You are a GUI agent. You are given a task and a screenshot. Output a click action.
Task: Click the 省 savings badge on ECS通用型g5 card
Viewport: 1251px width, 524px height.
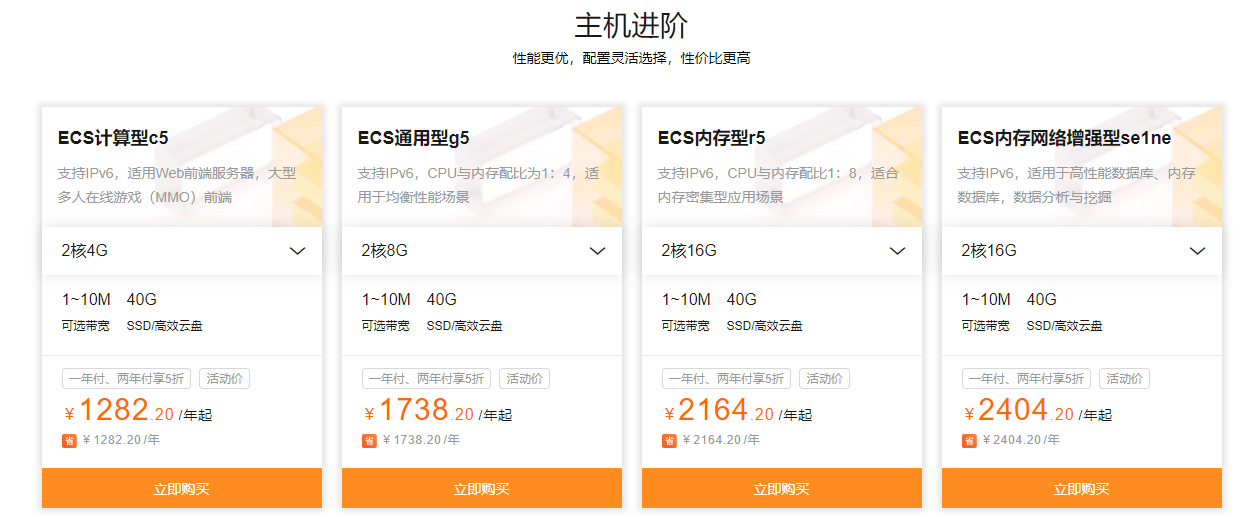coord(369,441)
